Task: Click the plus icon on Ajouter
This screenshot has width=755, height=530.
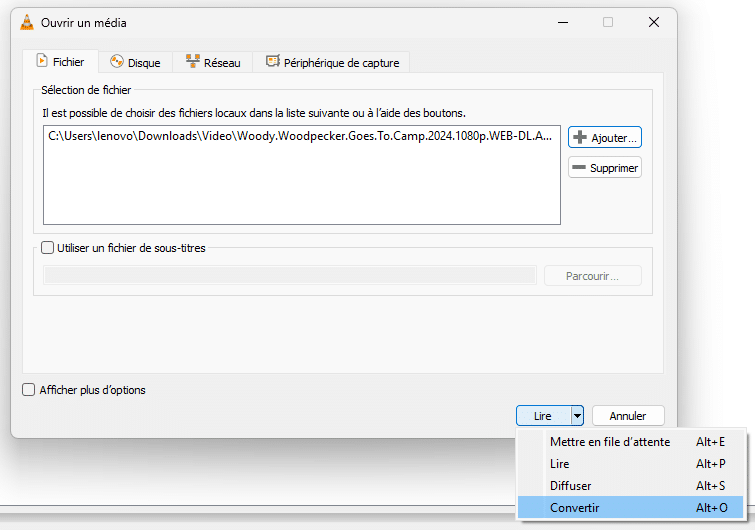Action: (579, 137)
